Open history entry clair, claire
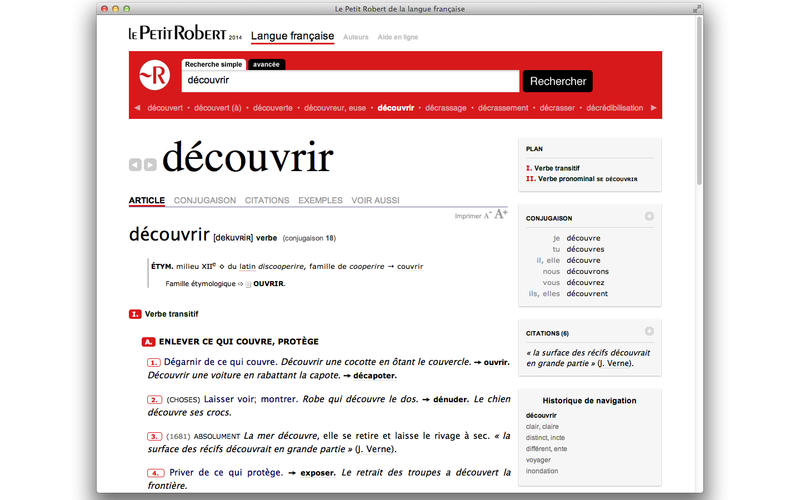 pos(542,427)
